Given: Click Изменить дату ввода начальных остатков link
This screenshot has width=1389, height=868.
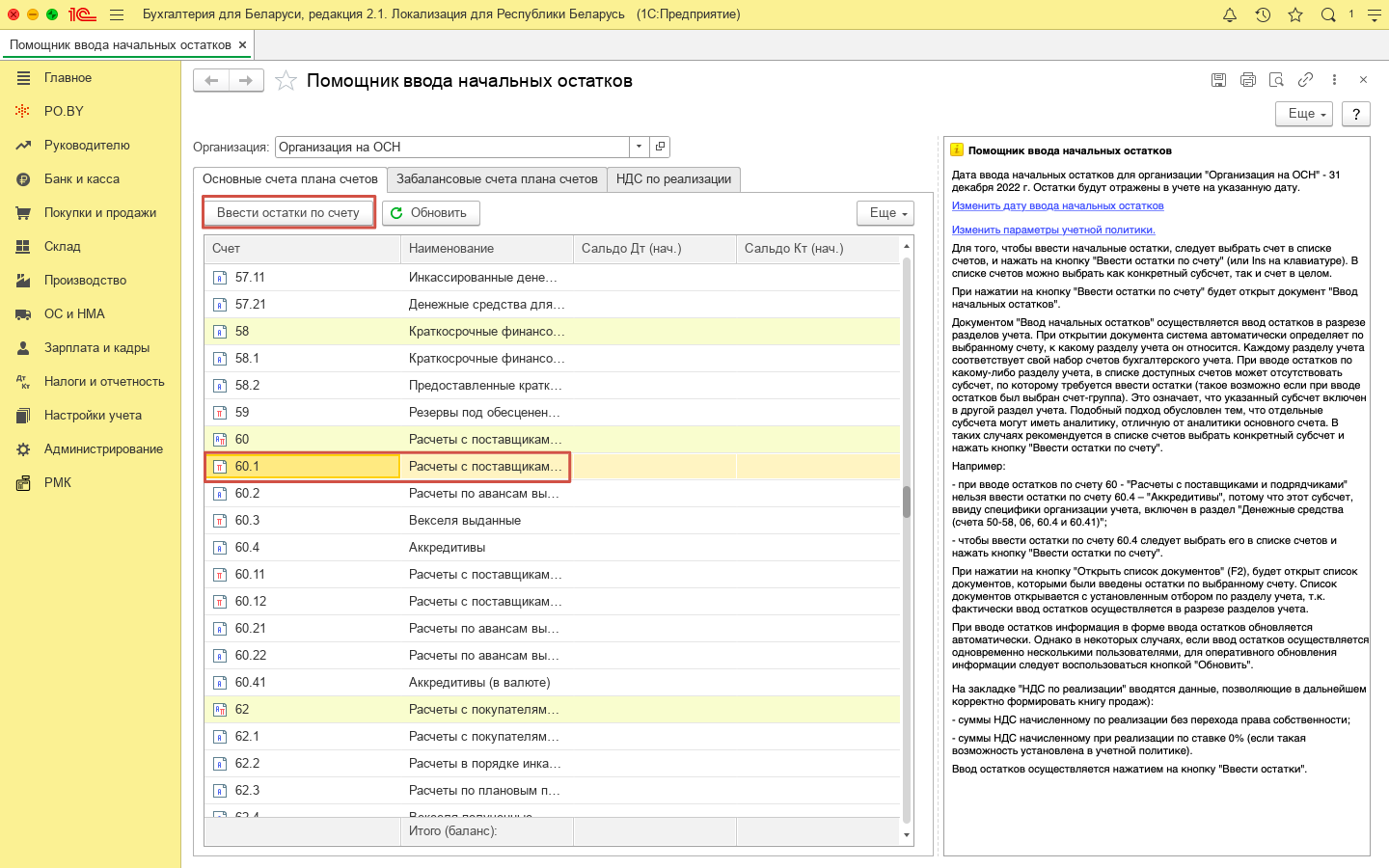Looking at the screenshot, I should [x=1057, y=205].
